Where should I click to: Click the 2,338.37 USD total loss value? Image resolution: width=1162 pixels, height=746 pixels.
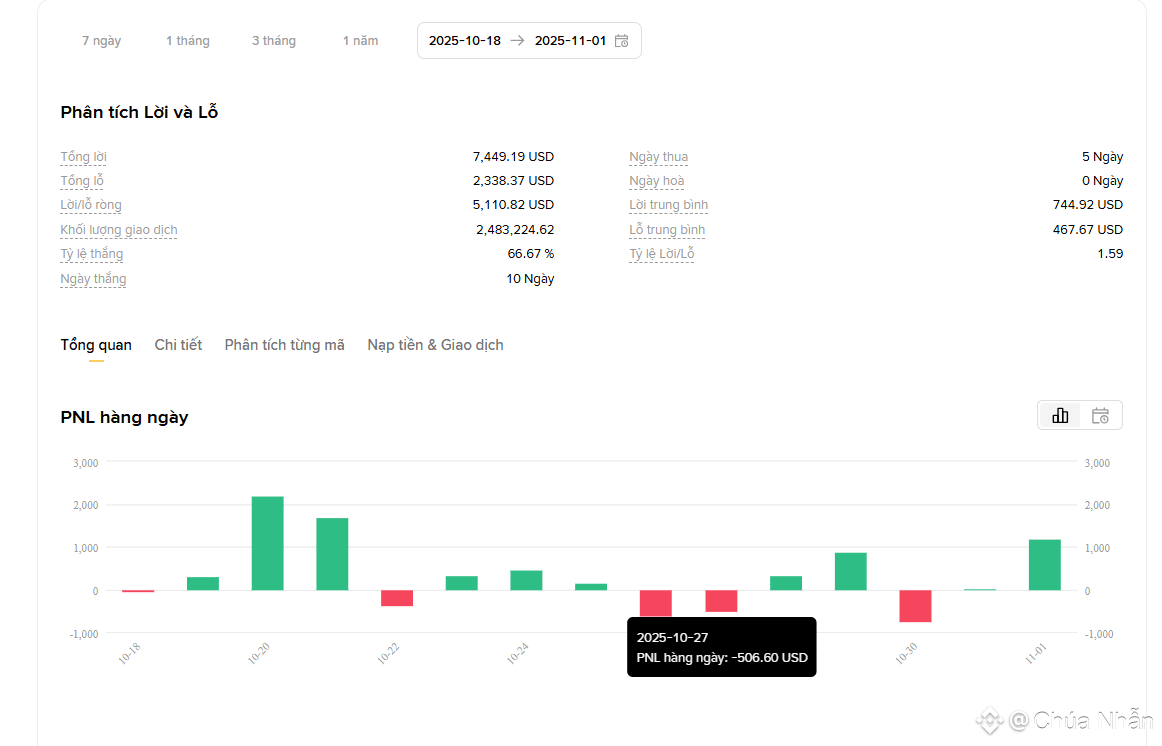tap(513, 181)
